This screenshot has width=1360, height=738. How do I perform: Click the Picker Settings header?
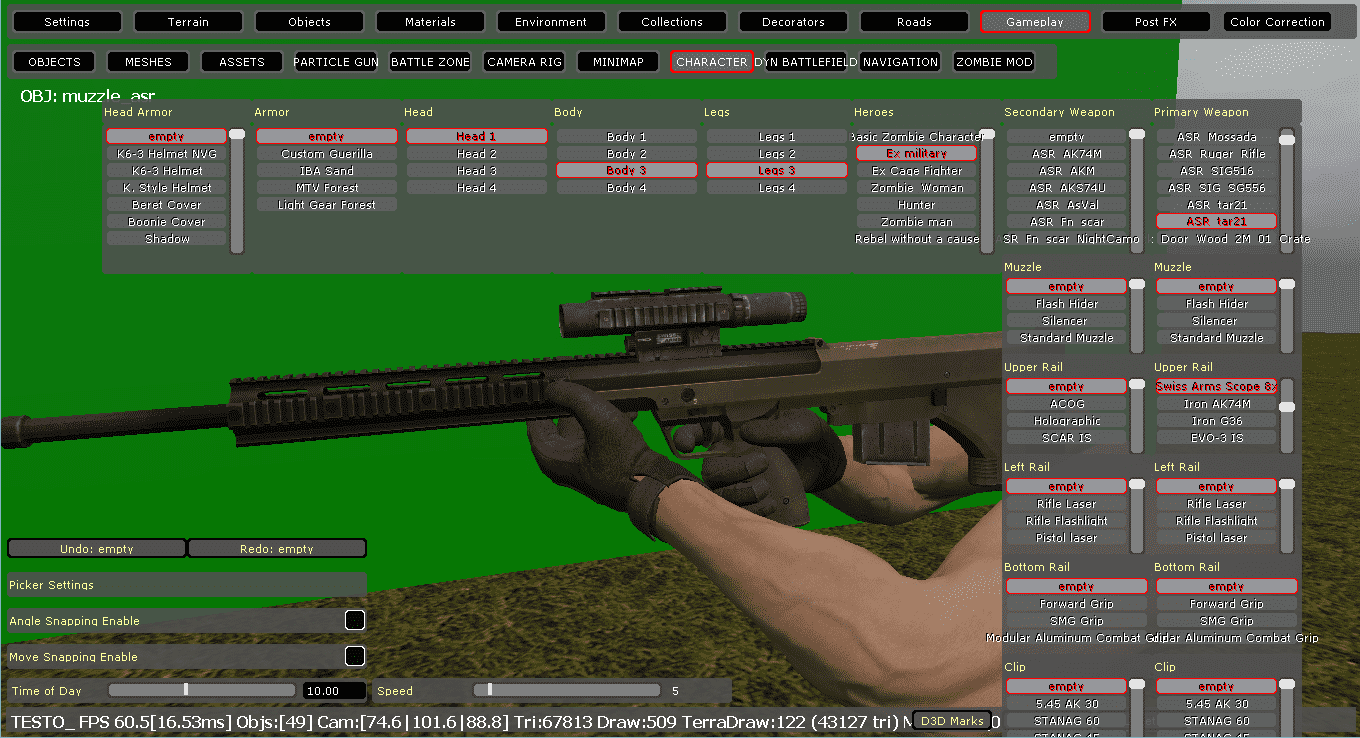[187, 584]
